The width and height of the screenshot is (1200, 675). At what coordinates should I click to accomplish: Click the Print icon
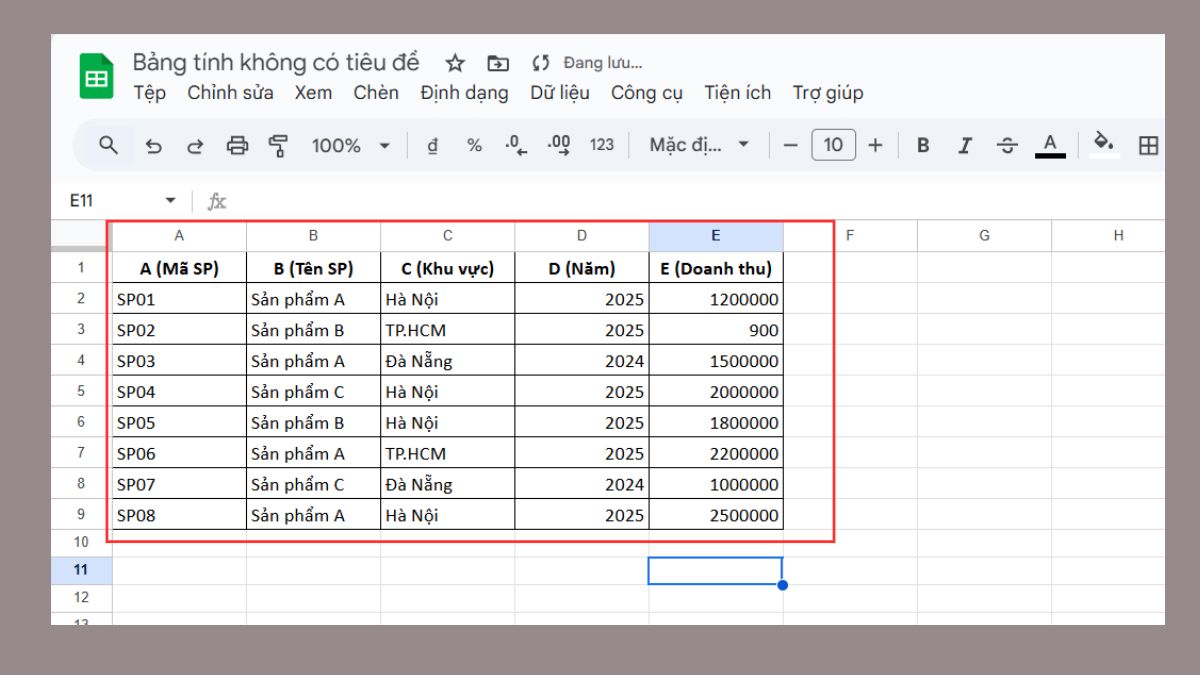tap(235, 145)
